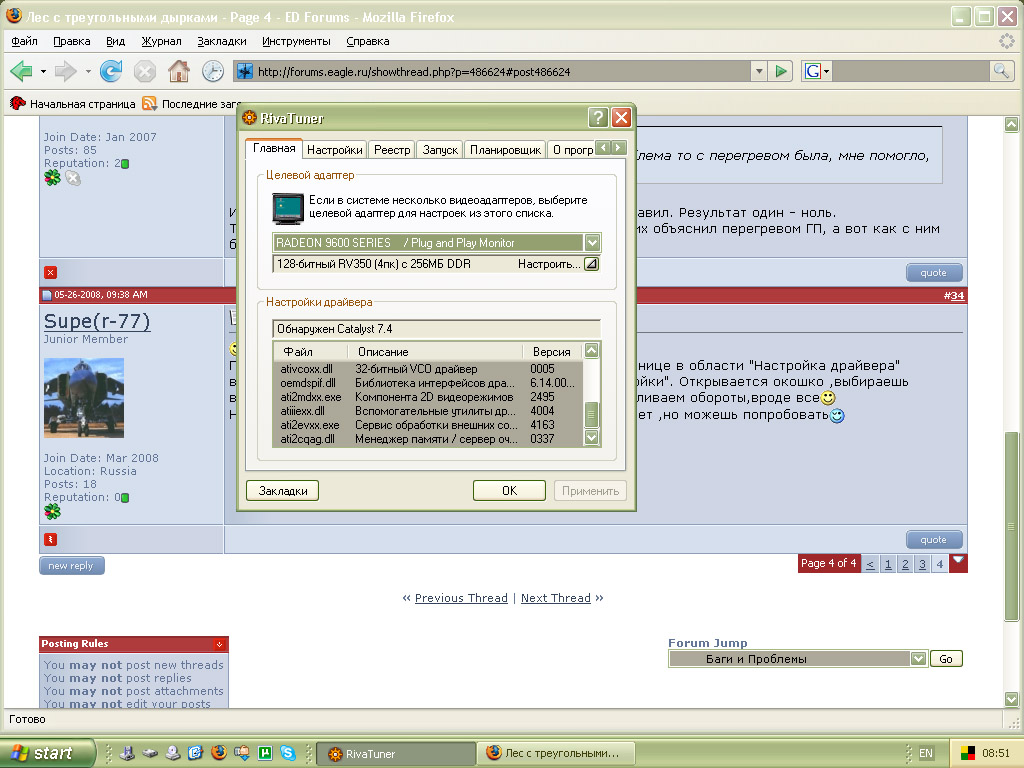
Task: Click the EN language indicator in taskbar
Action: [926, 753]
